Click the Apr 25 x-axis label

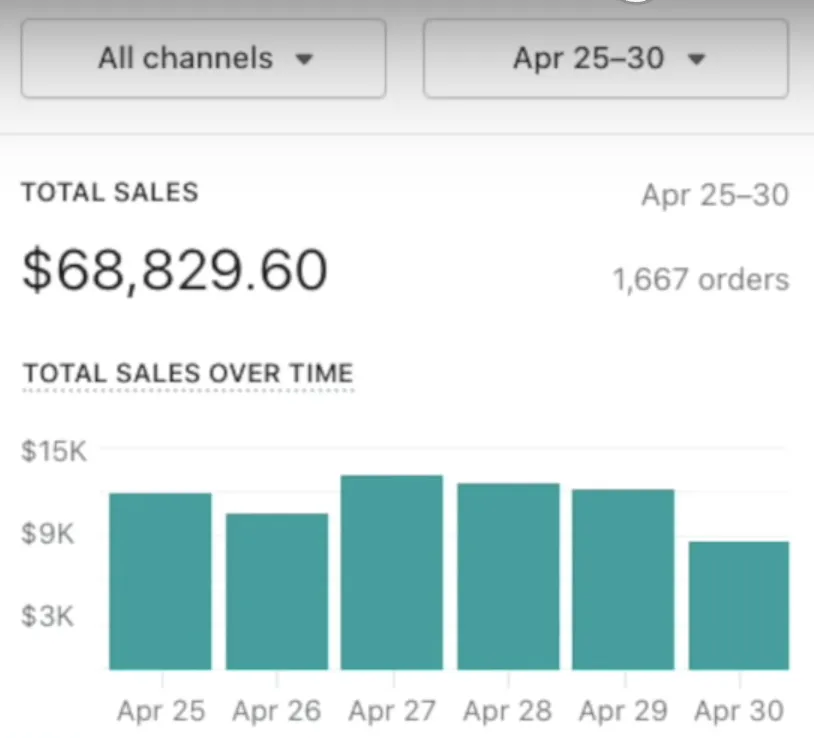click(160, 711)
